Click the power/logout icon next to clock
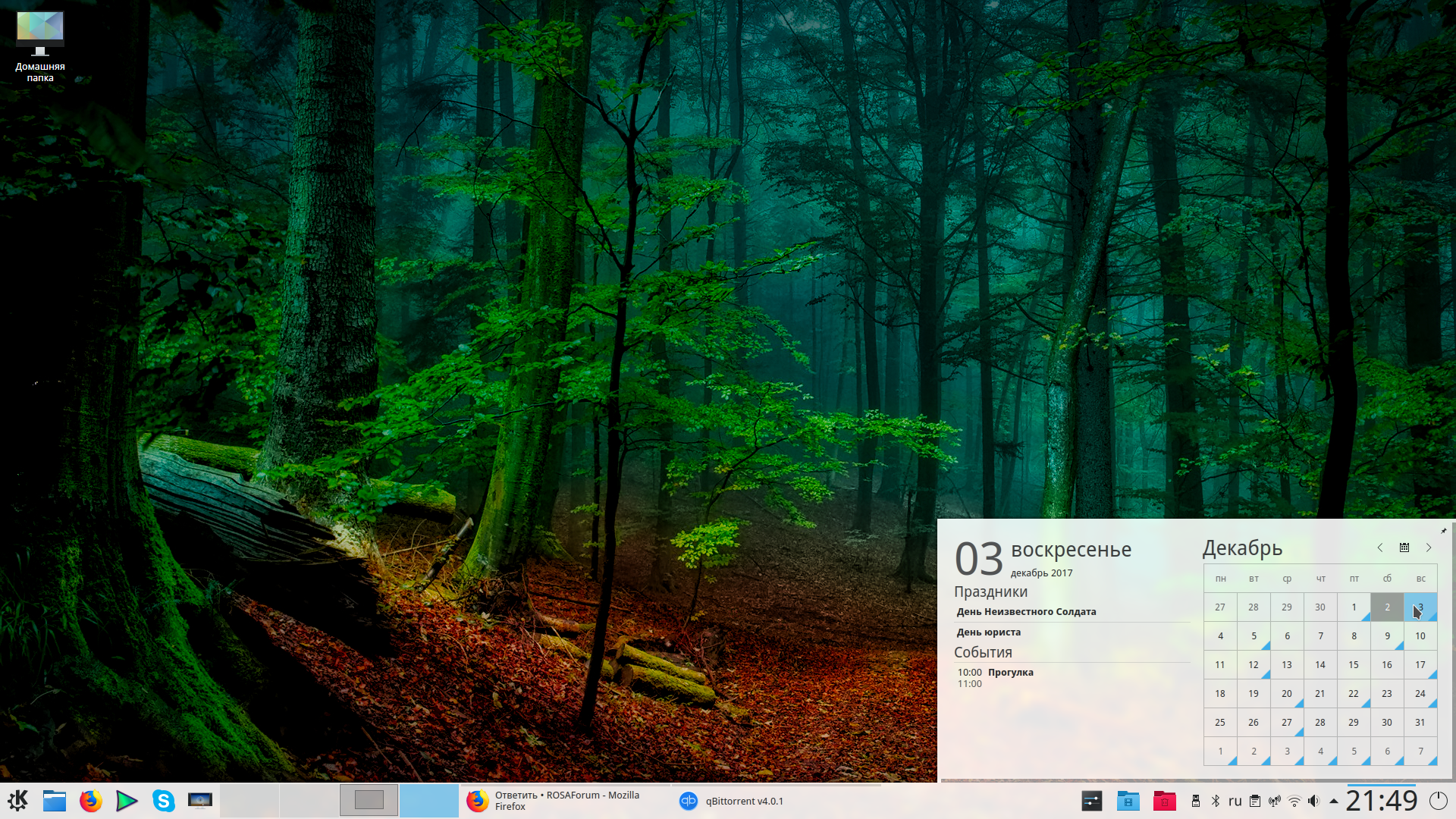The image size is (1456, 819). pos(1438,800)
